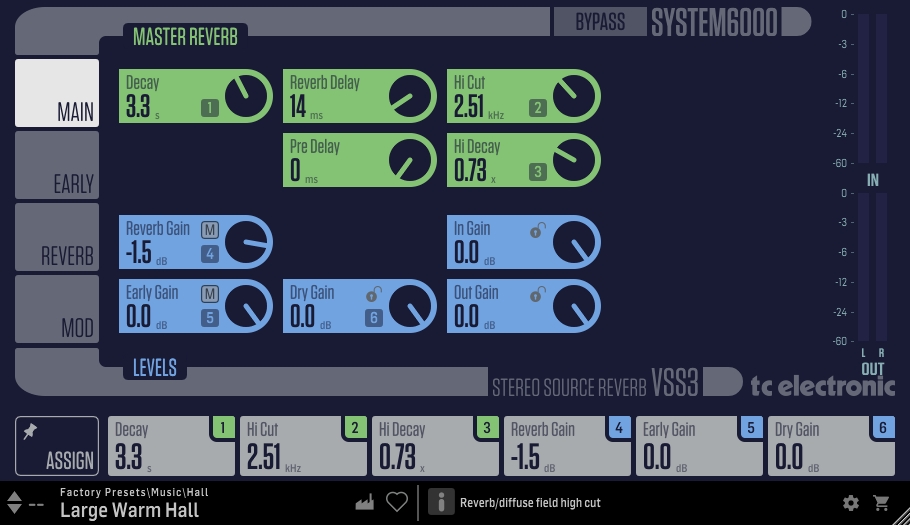Step to the next preset with the down arrow
Image resolution: width=910 pixels, height=525 pixels.
pyautogui.click(x=15, y=509)
